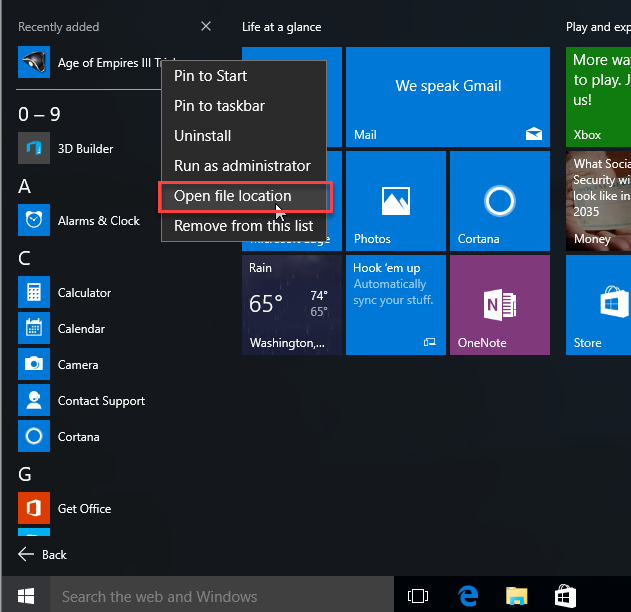631x612 pixels.
Task: Open Contact Support icon
Action: click(34, 400)
